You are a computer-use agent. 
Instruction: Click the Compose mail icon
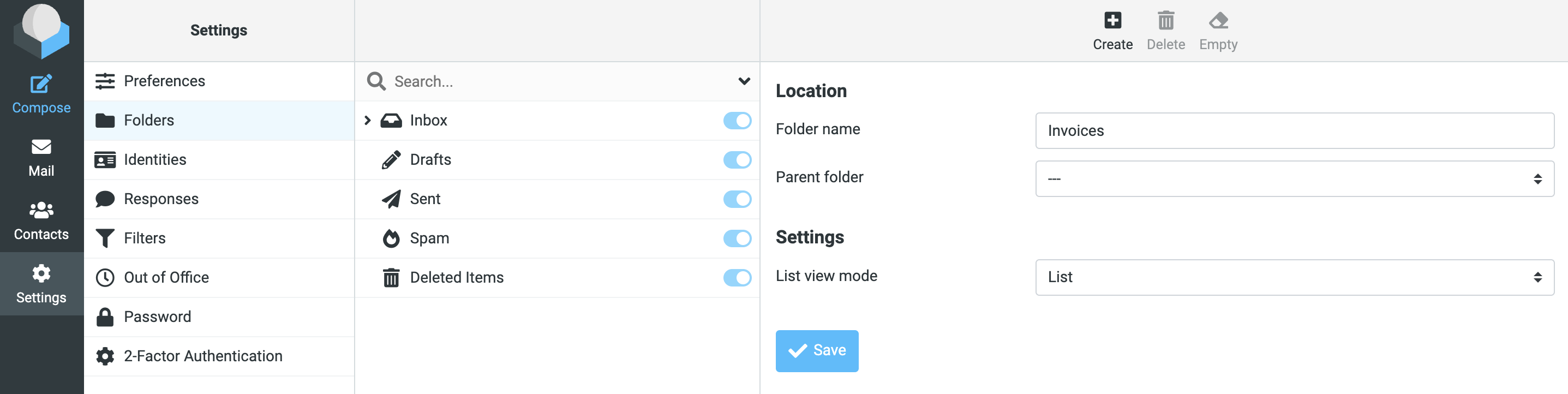(x=41, y=84)
